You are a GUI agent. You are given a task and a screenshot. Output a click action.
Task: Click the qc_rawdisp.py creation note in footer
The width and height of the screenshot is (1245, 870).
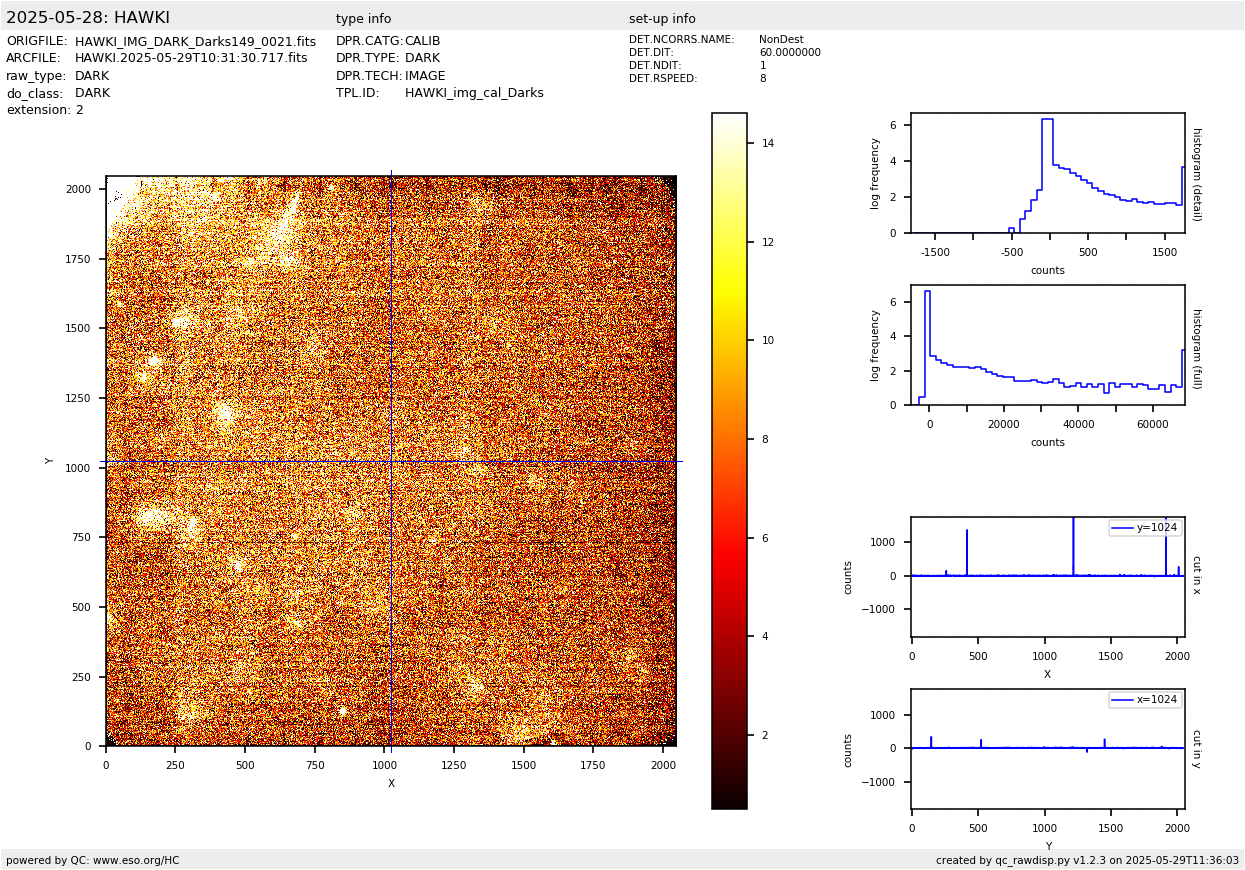click(1087, 860)
